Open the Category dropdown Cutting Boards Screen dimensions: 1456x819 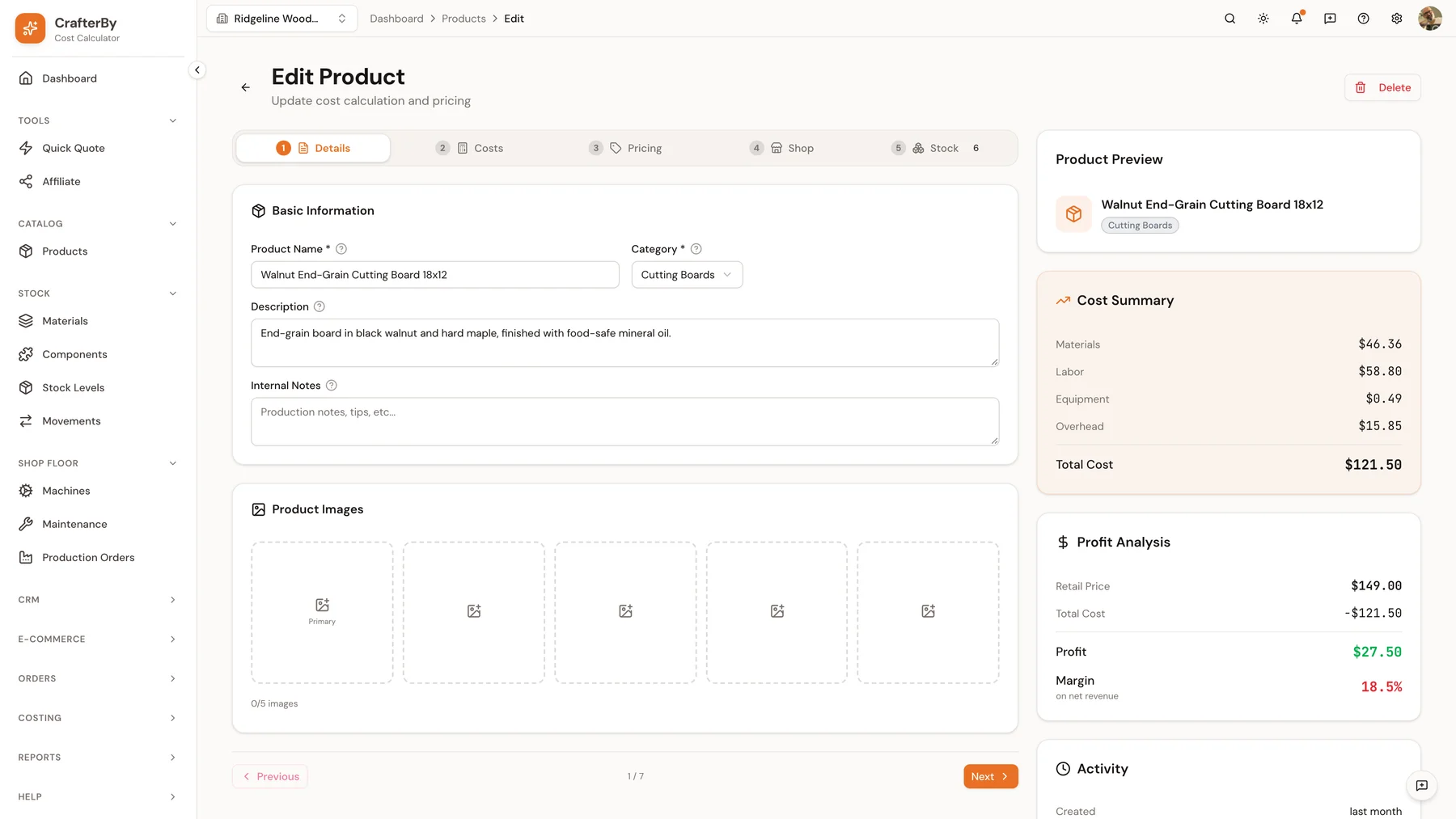pos(687,275)
